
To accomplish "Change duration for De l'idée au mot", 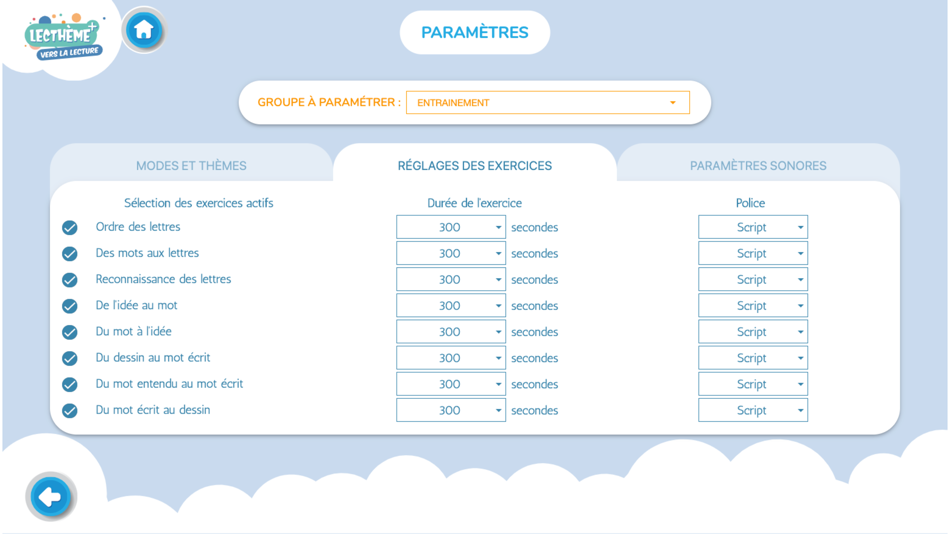I will (451, 305).
